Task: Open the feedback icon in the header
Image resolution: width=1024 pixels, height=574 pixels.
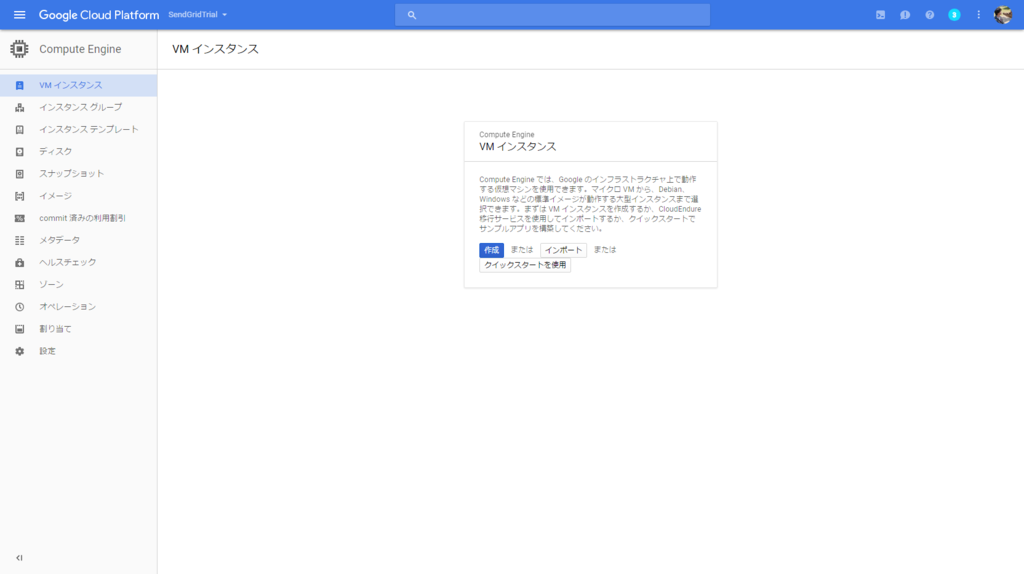Action: click(x=904, y=14)
